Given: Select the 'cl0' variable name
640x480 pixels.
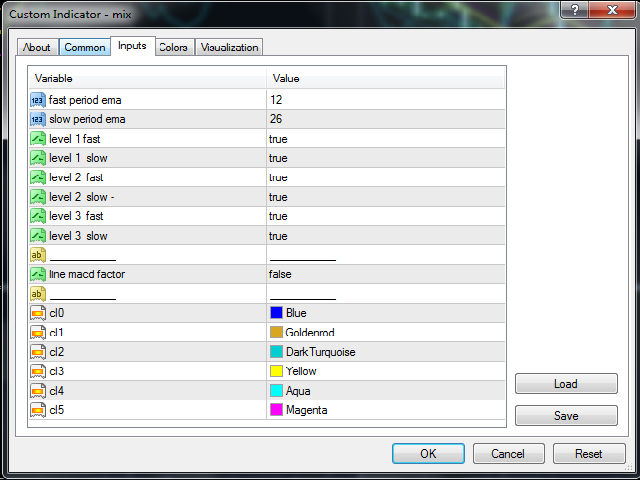Looking at the screenshot, I should (x=56, y=313).
